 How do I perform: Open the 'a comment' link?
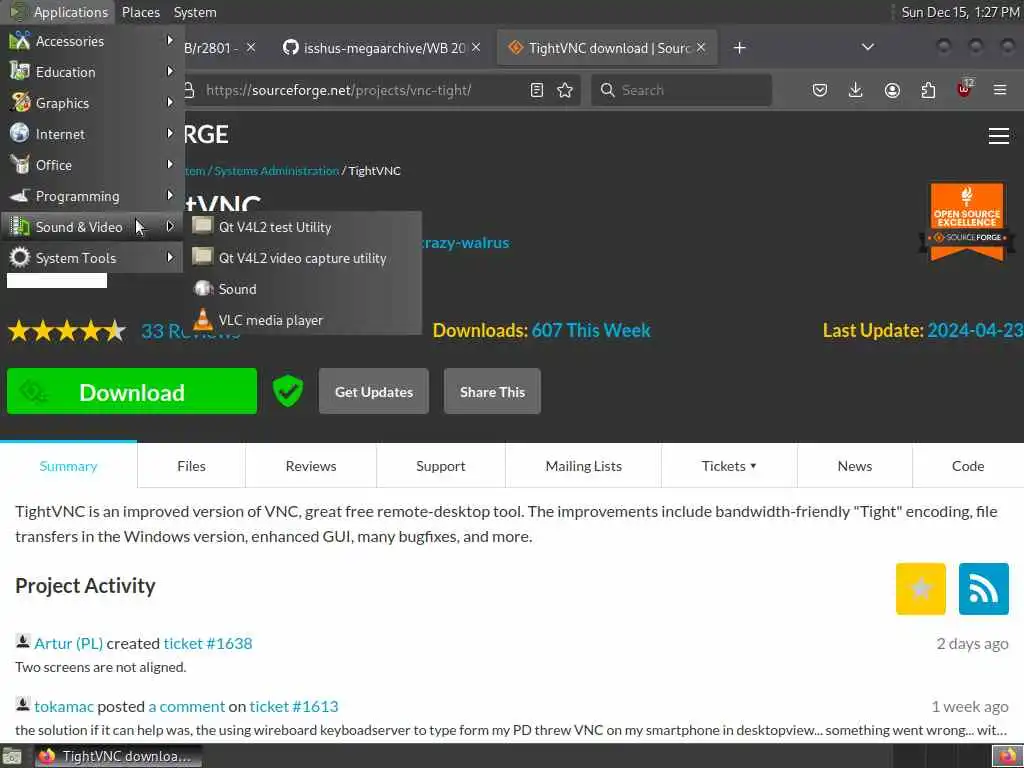pyautogui.click(x=186, y=706)
